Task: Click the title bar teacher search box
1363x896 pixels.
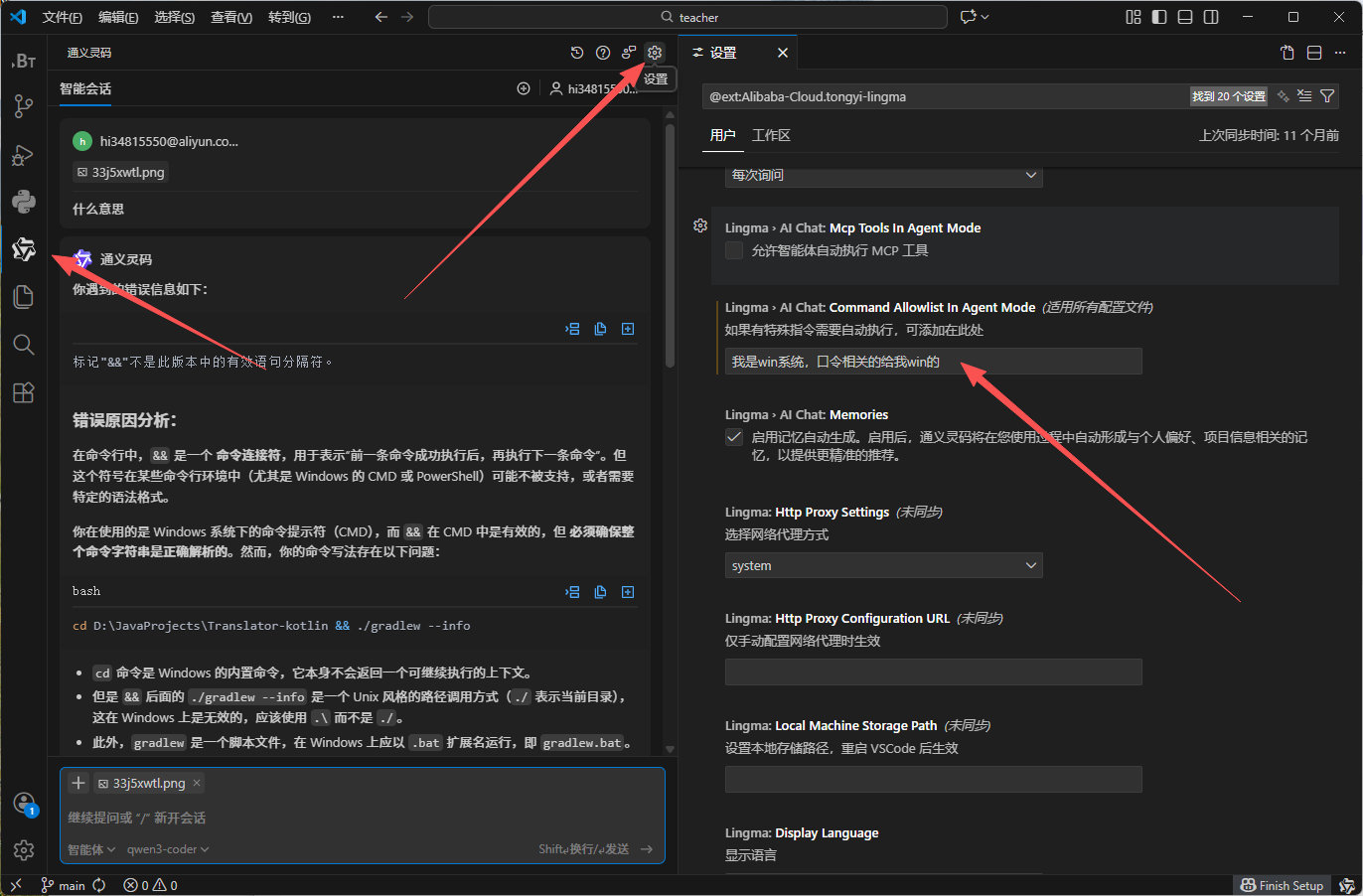Action: point(687,17)
